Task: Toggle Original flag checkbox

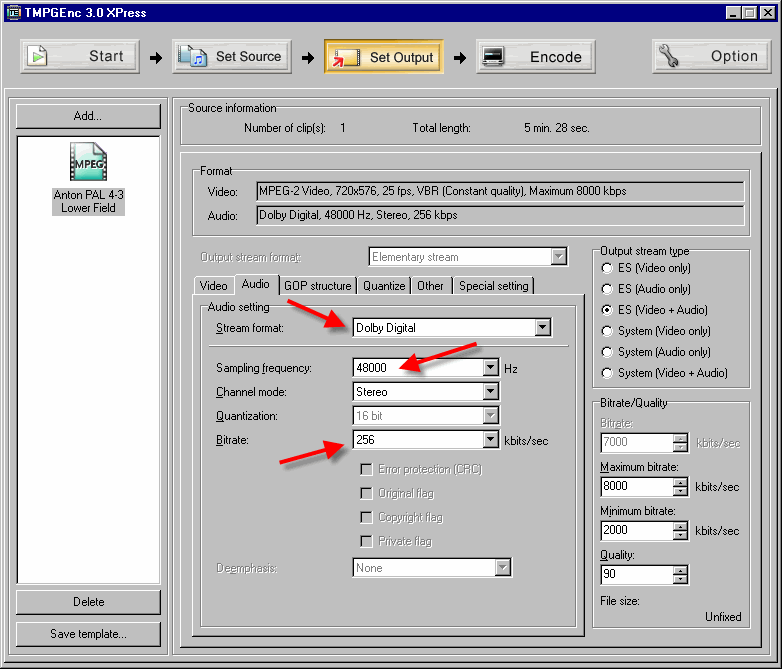Action: click(366, 493)
